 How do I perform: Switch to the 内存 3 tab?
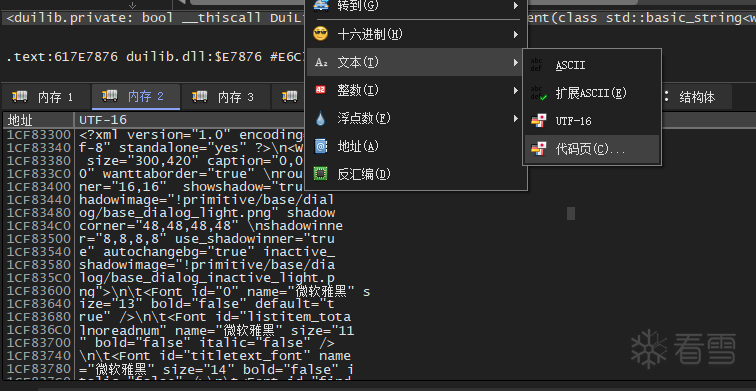pos(226,97)
